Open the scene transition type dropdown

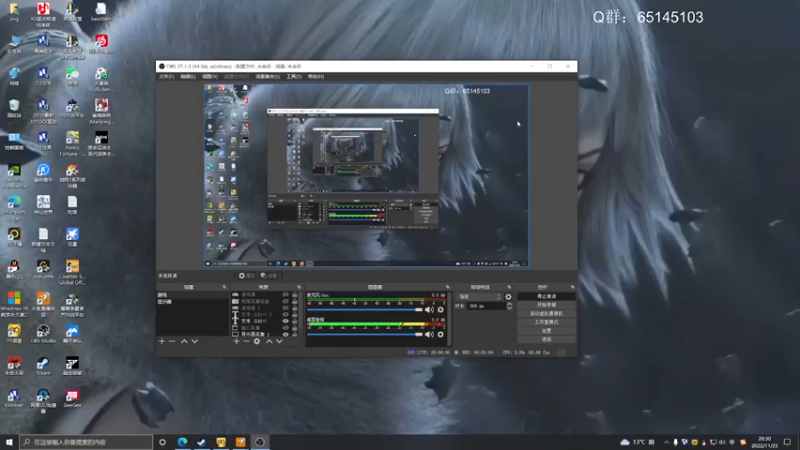coord(479,297)
